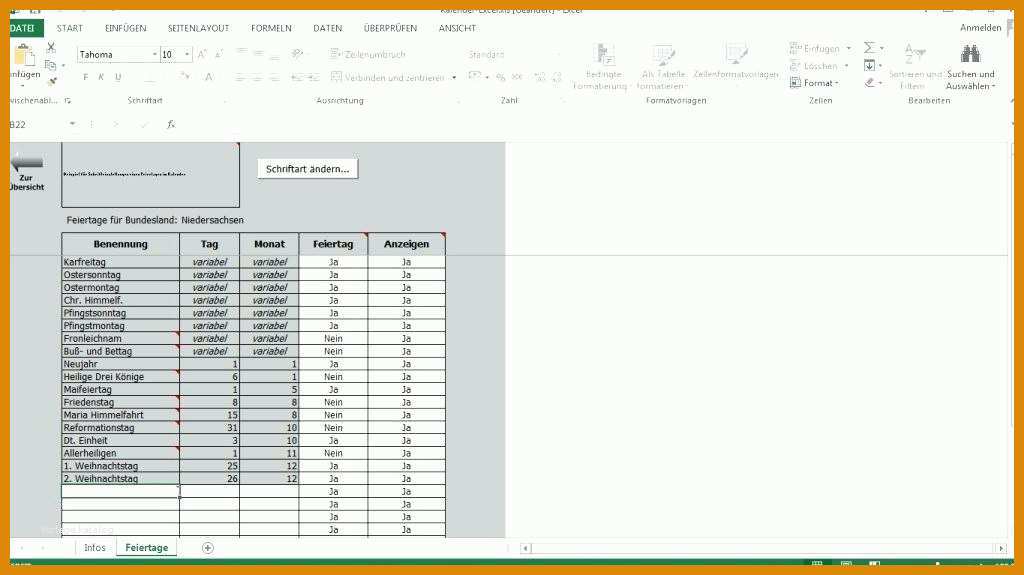Screen dimensions: 1024x575
Task: Open the Name Box dropdown arrow
Action: click(x=72, y=124)
